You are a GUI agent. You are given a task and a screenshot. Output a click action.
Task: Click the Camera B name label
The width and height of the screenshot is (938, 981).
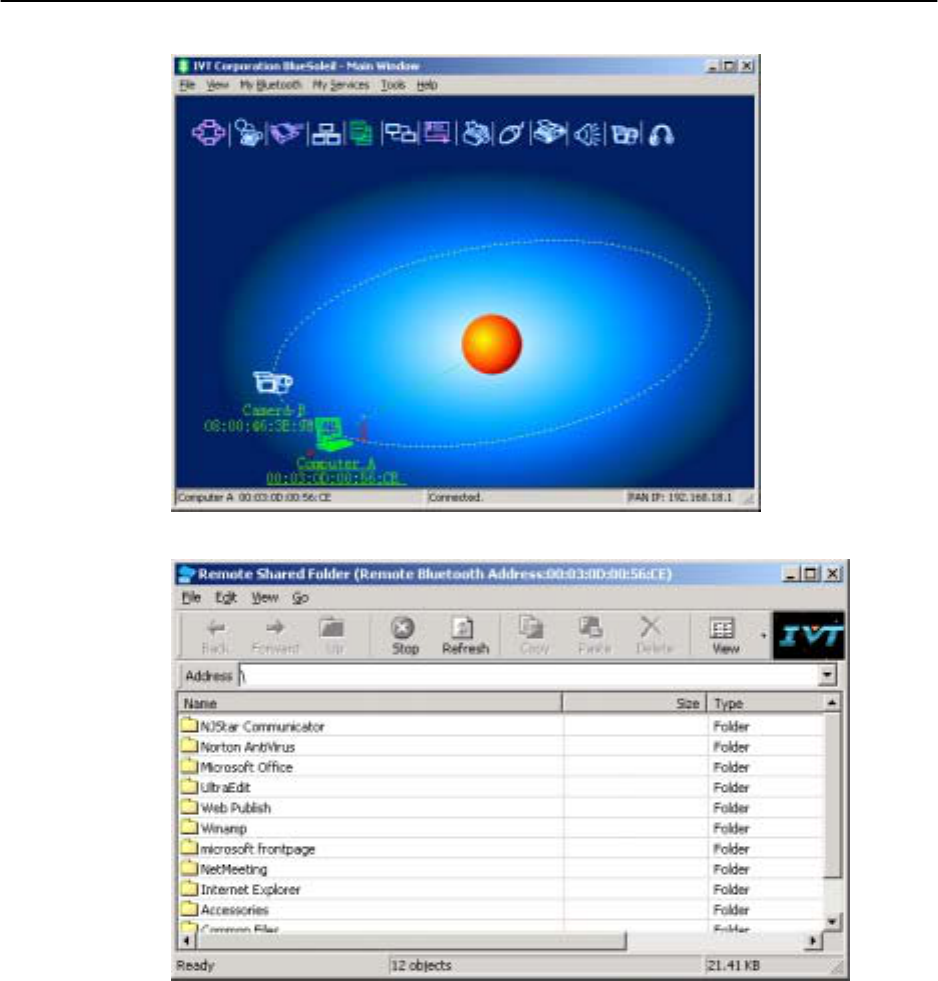click(x=273, y=410)
